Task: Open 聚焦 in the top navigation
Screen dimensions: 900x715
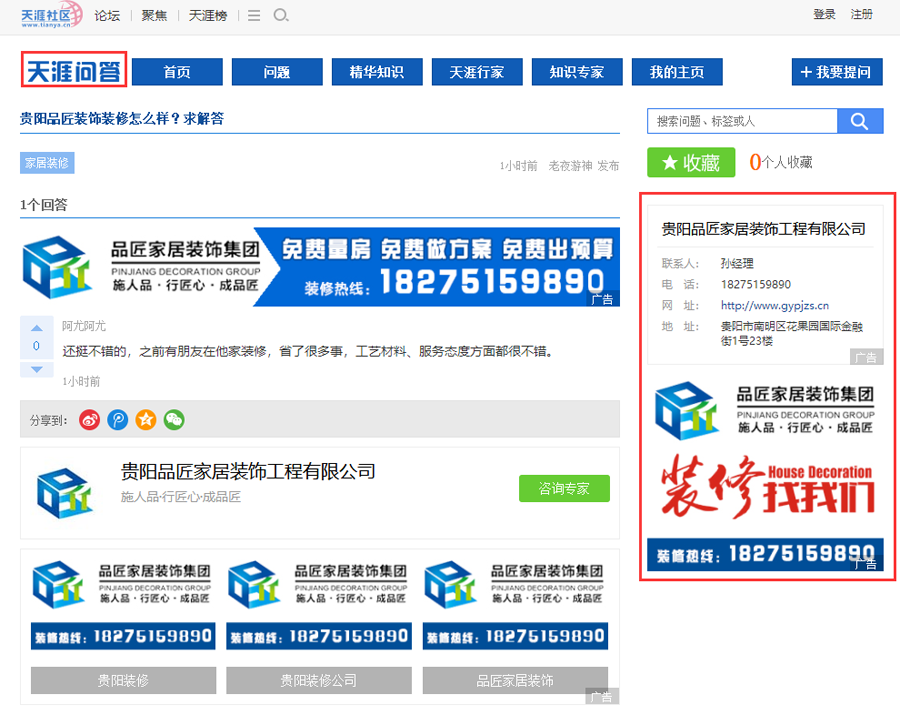Action: 154,15
